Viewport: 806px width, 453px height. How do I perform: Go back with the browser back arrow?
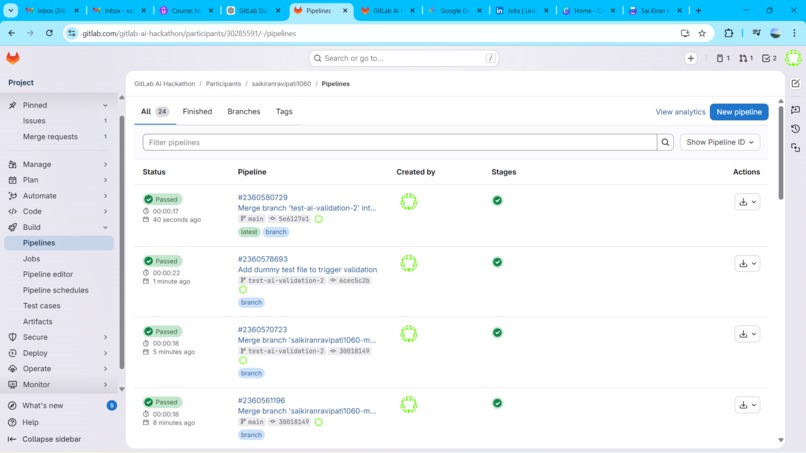(12, 33)
